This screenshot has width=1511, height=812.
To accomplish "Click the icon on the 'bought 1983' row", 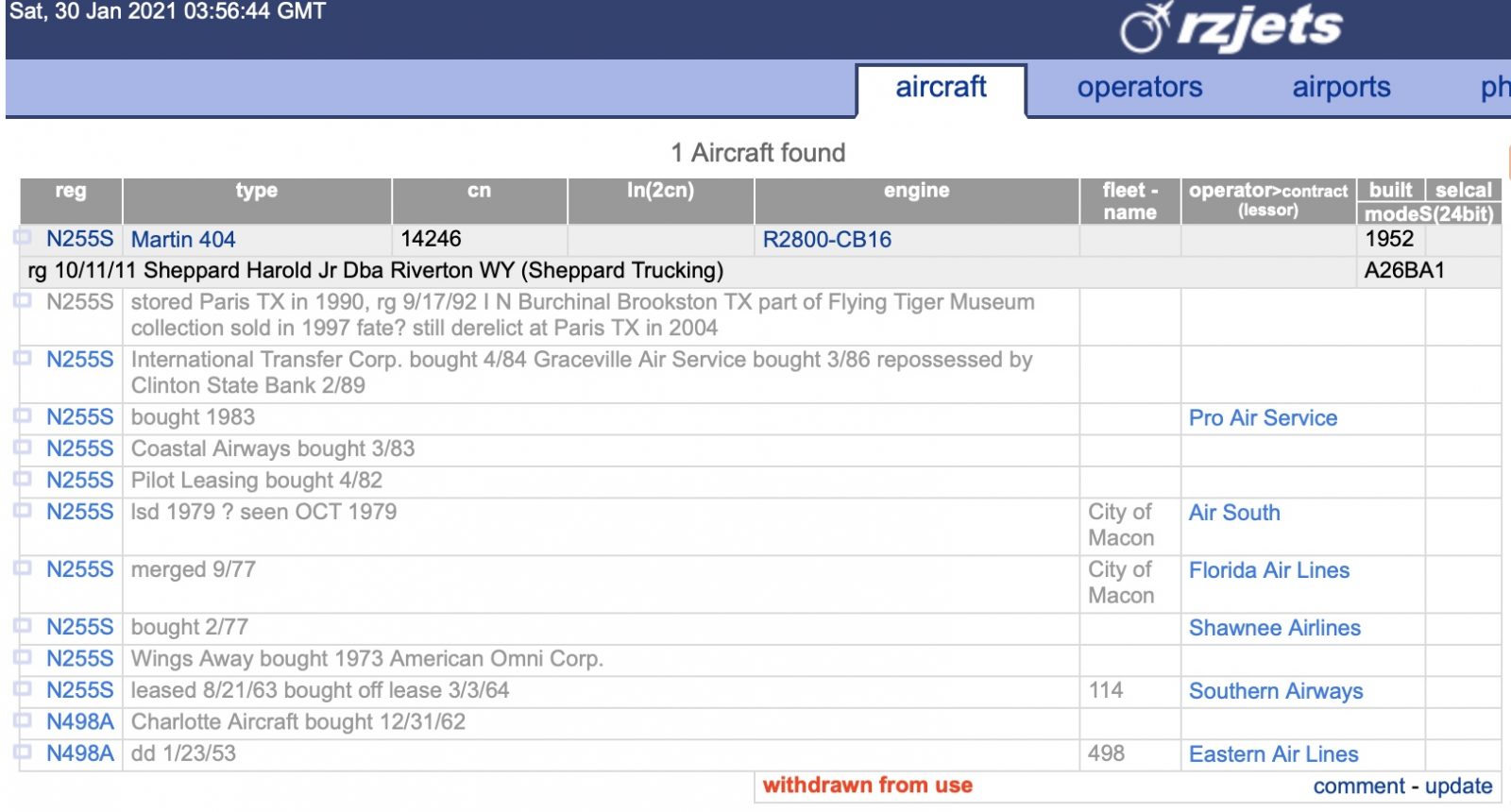I will [23, 415].
